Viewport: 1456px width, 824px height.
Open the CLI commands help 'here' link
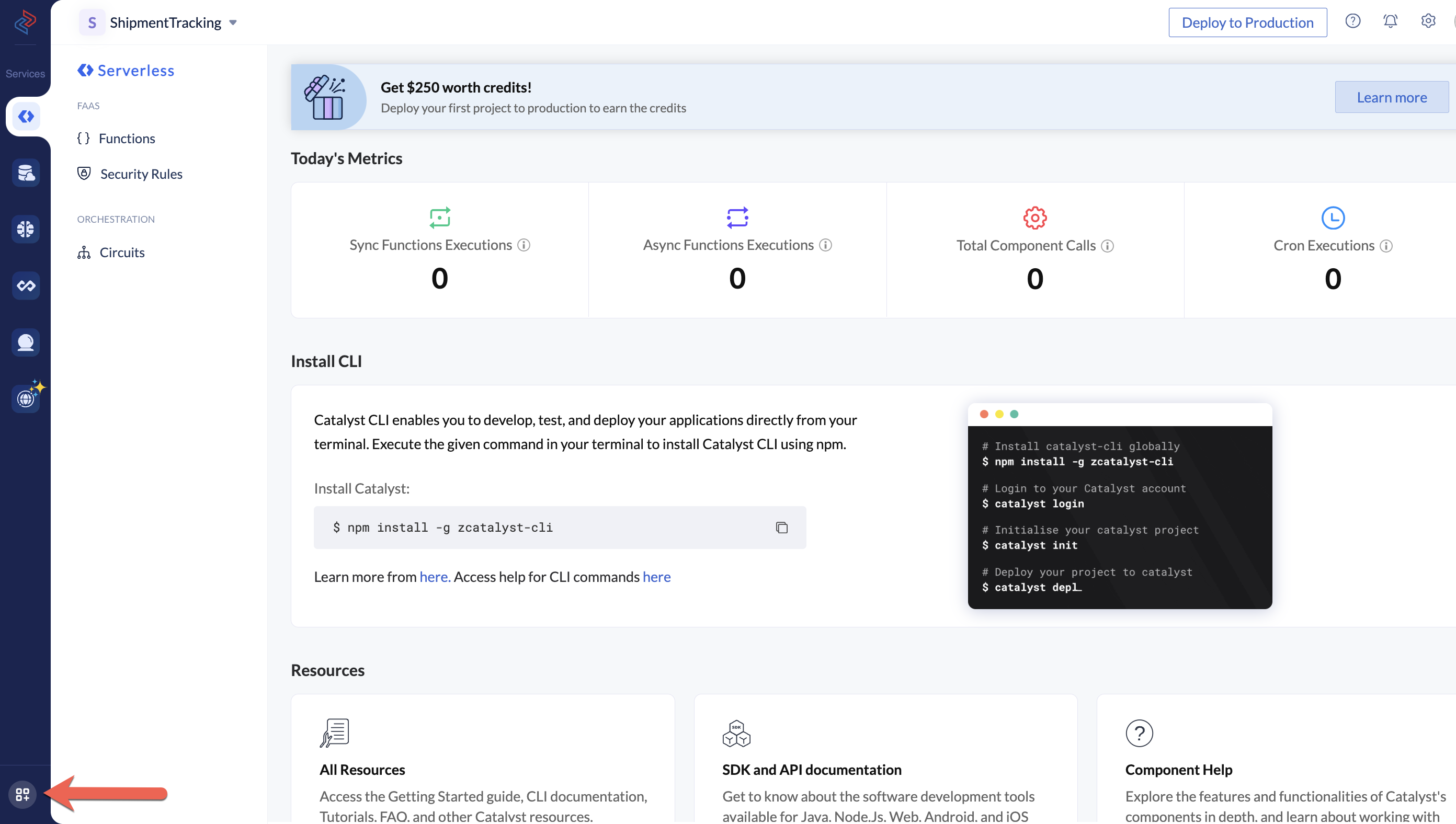656,577
